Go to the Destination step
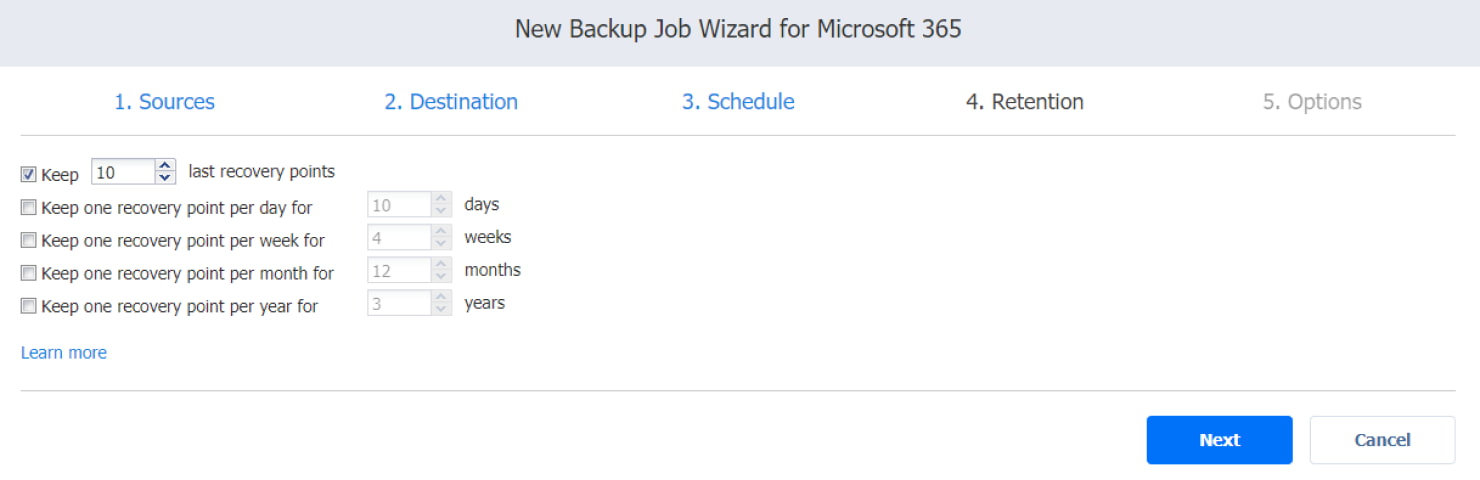The width and height of the screenshot is (1480, 480). pyautogui.click(x=451, y=102)
